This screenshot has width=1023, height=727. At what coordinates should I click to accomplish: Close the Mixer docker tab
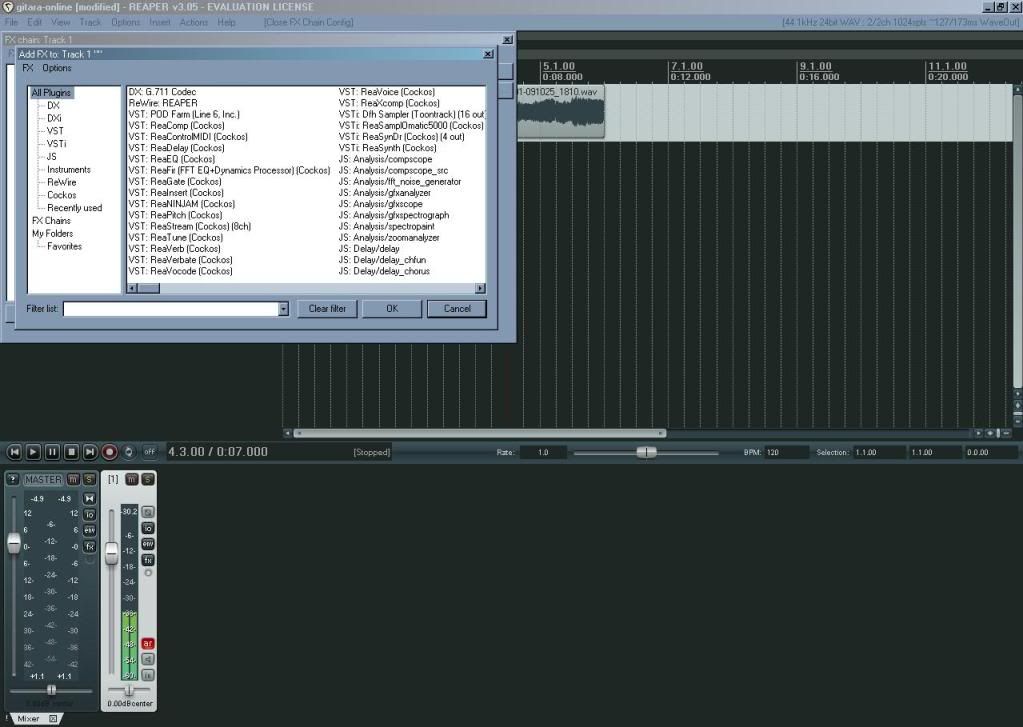pyautogui.click(x=53, y=719)
